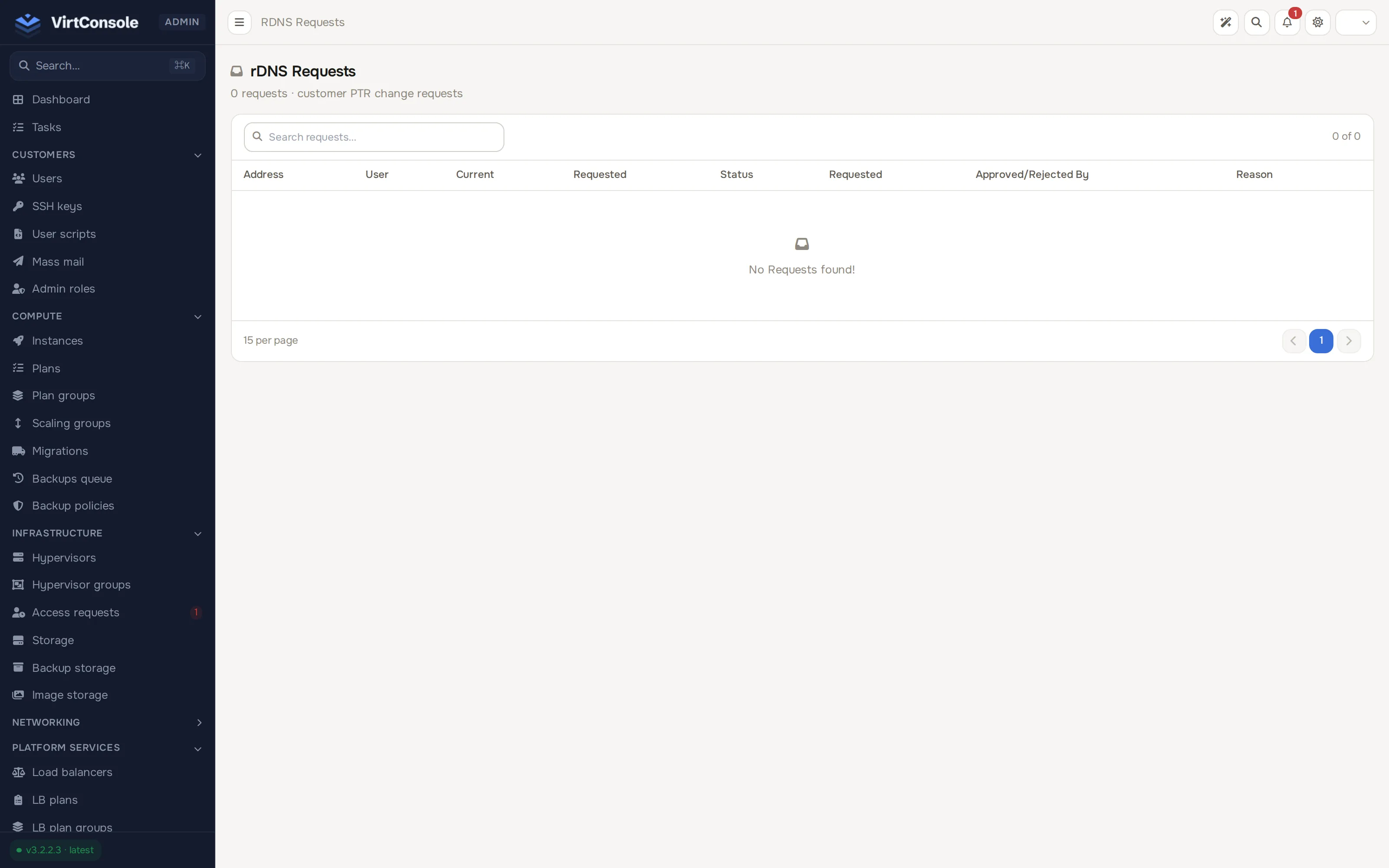This screenshot has width=1389, height=868.
Task: Click the 0 of 0 result count
Action: (1346, 136)
